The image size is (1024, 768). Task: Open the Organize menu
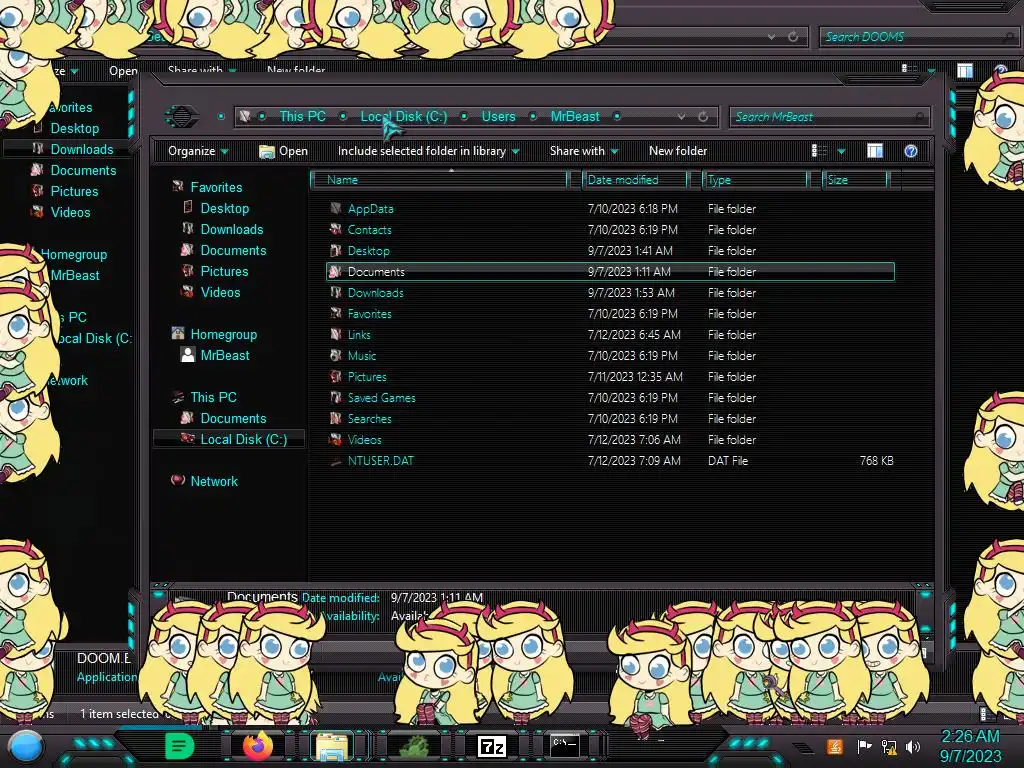pyautogui.click(x=198, y=151)
